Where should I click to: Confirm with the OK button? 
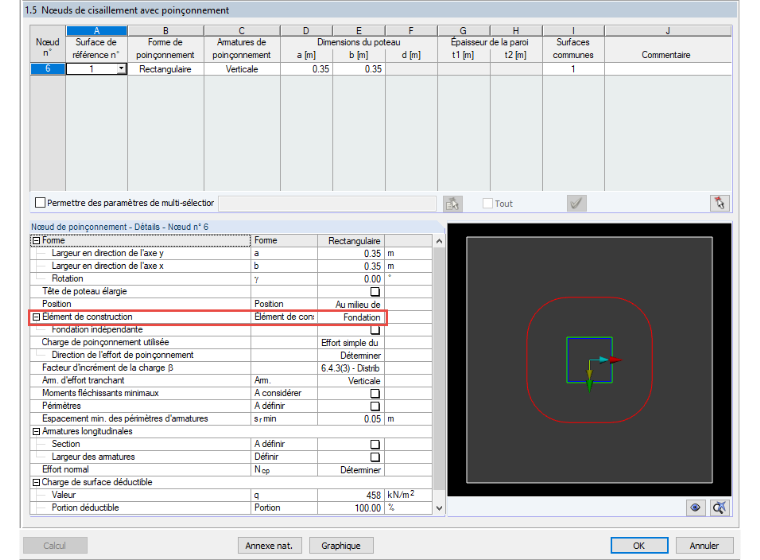[639, 545]
